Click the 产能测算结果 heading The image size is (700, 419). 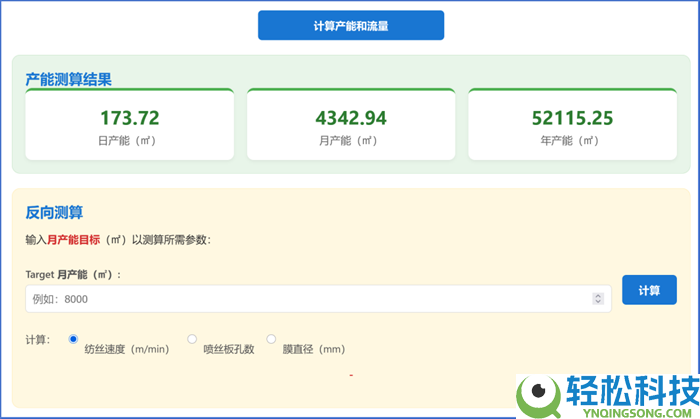pyautogui.click(x=68, y=79)
